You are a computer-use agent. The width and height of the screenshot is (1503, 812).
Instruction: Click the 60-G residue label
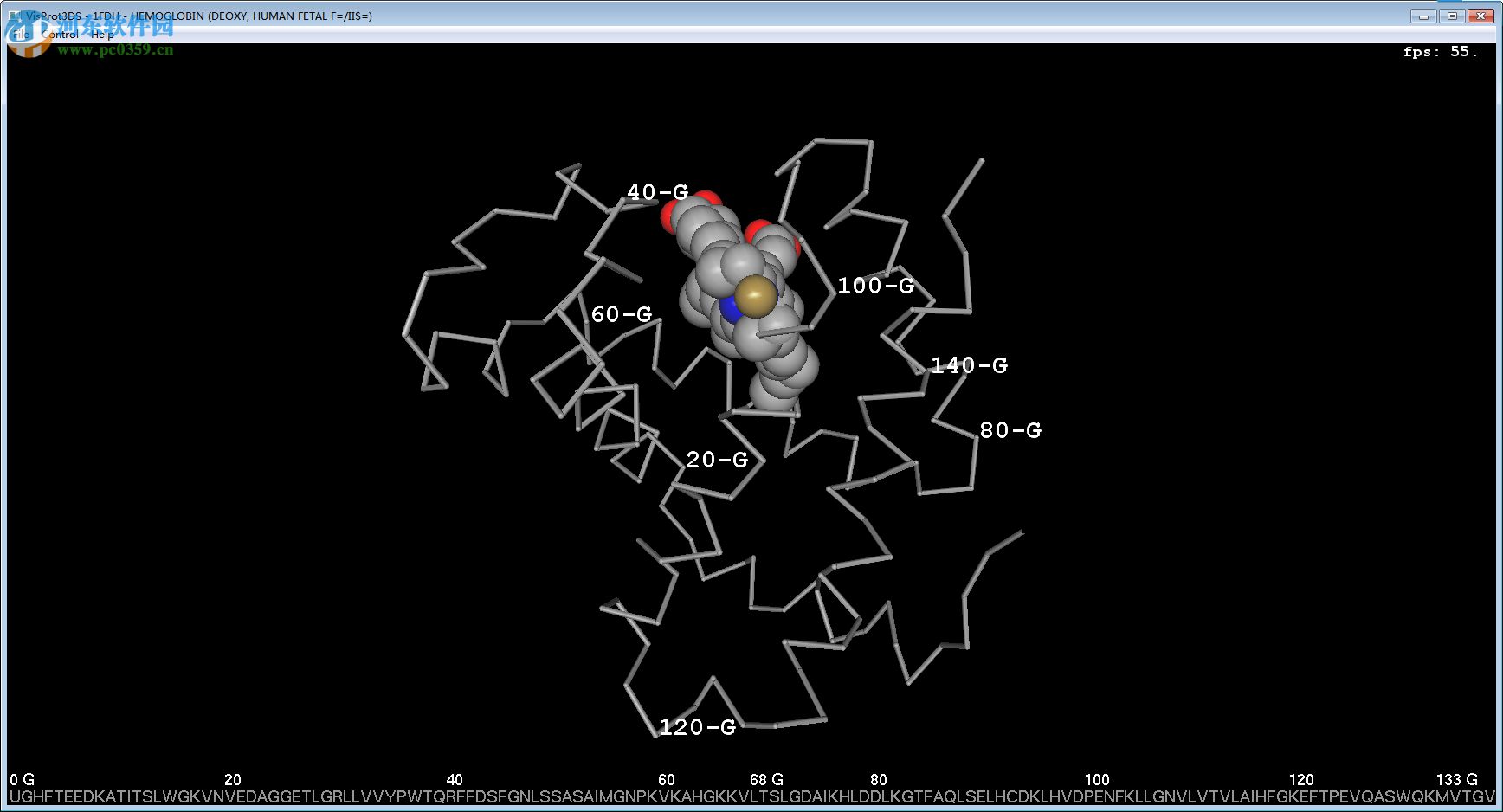point(622,314)
